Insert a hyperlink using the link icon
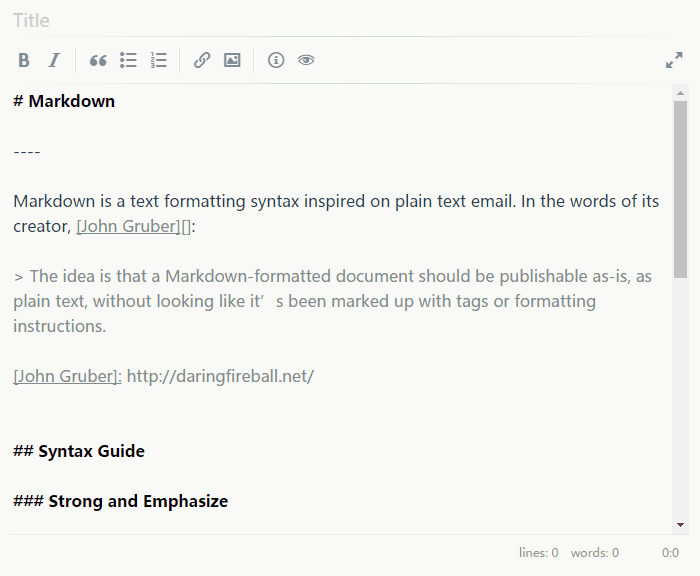The width and height of the screenshot is (700, 576). pyautogui.click(x=202, y=61)
